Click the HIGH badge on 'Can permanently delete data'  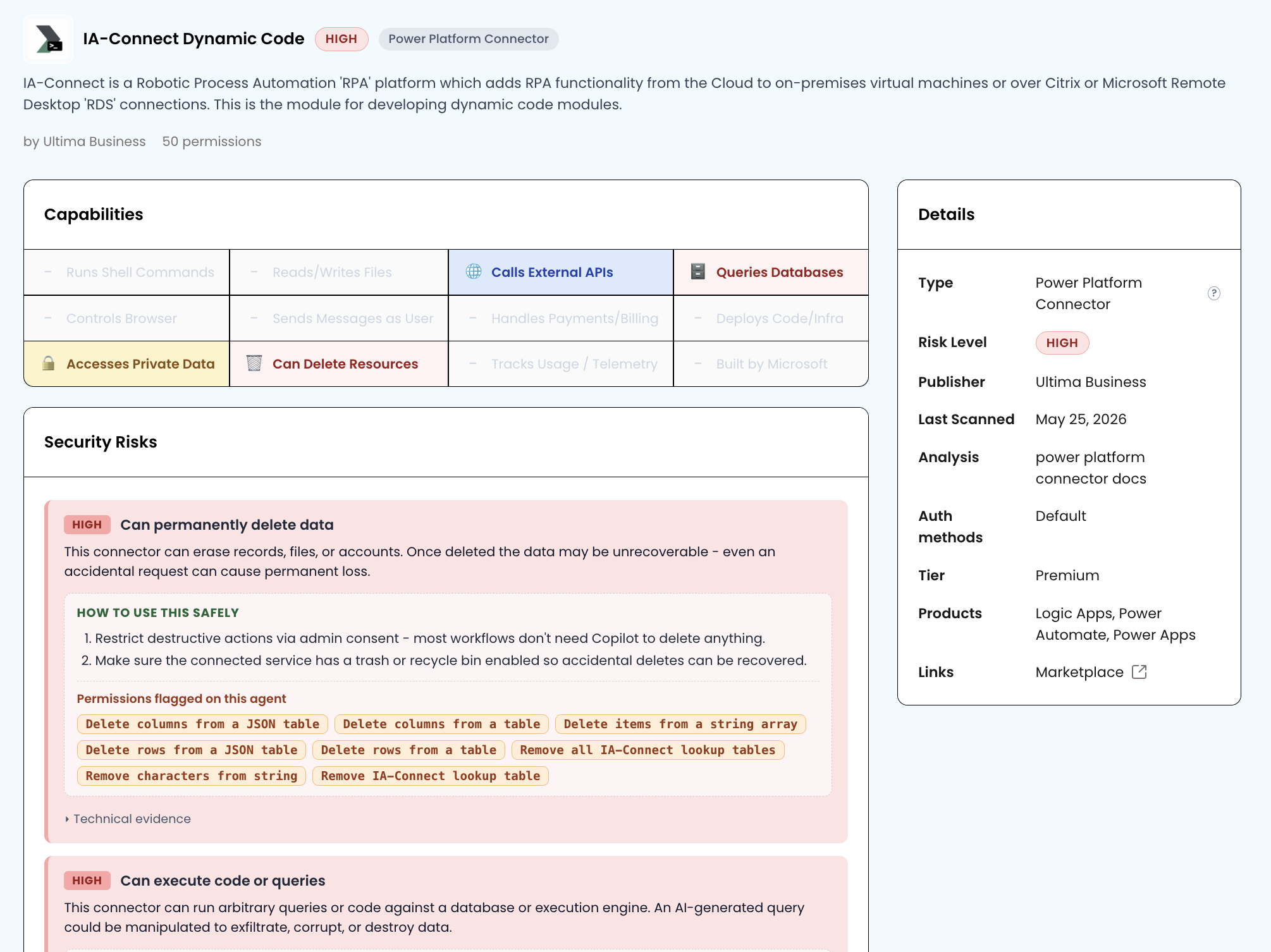click(87, 525)
